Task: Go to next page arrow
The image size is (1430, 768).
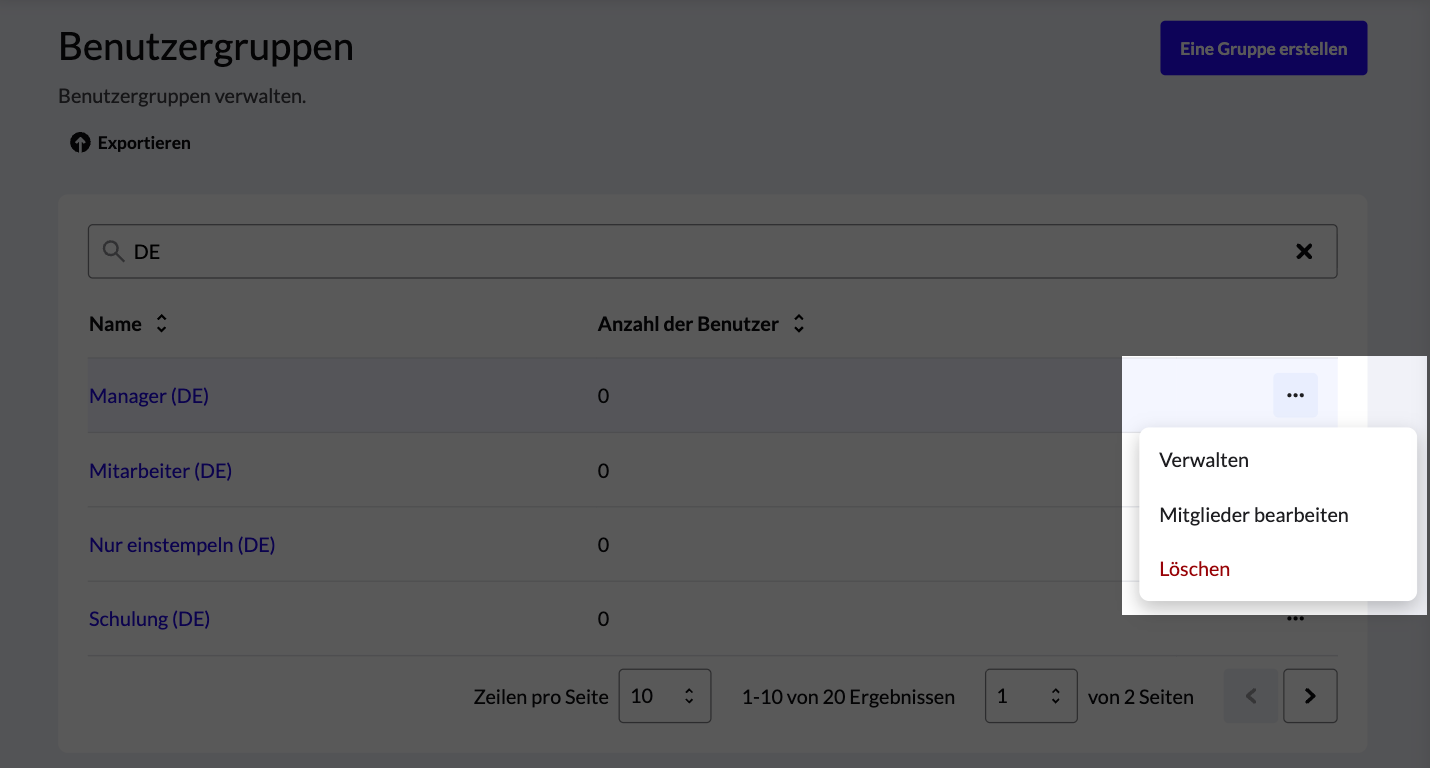Action: tap(1310, 696)
